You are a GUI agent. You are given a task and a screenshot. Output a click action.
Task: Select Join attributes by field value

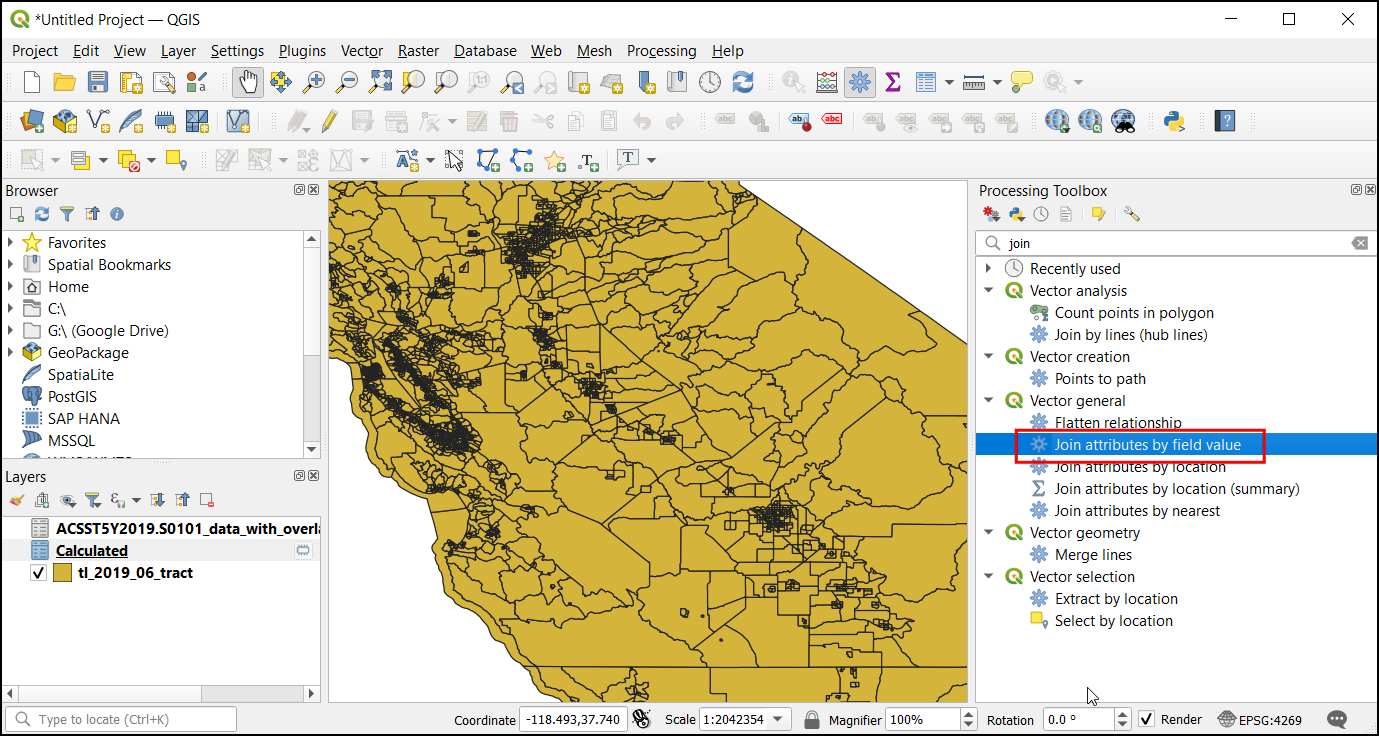(1147, 445)
